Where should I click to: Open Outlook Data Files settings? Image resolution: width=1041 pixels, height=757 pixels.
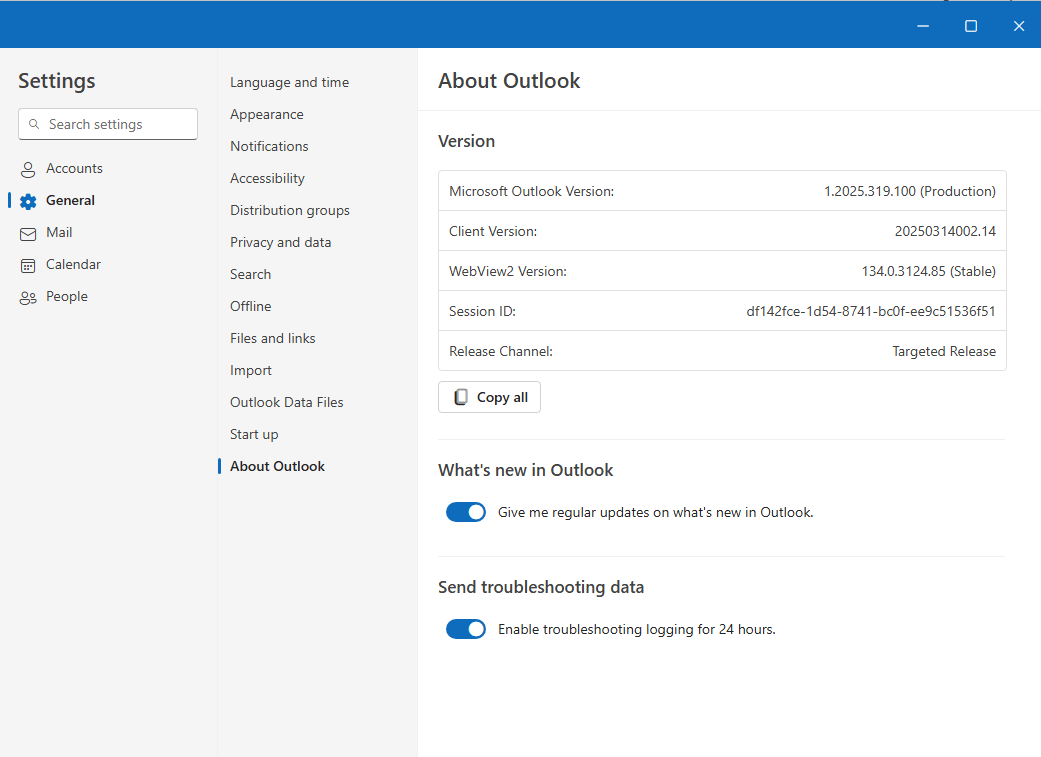pos(286,402)
